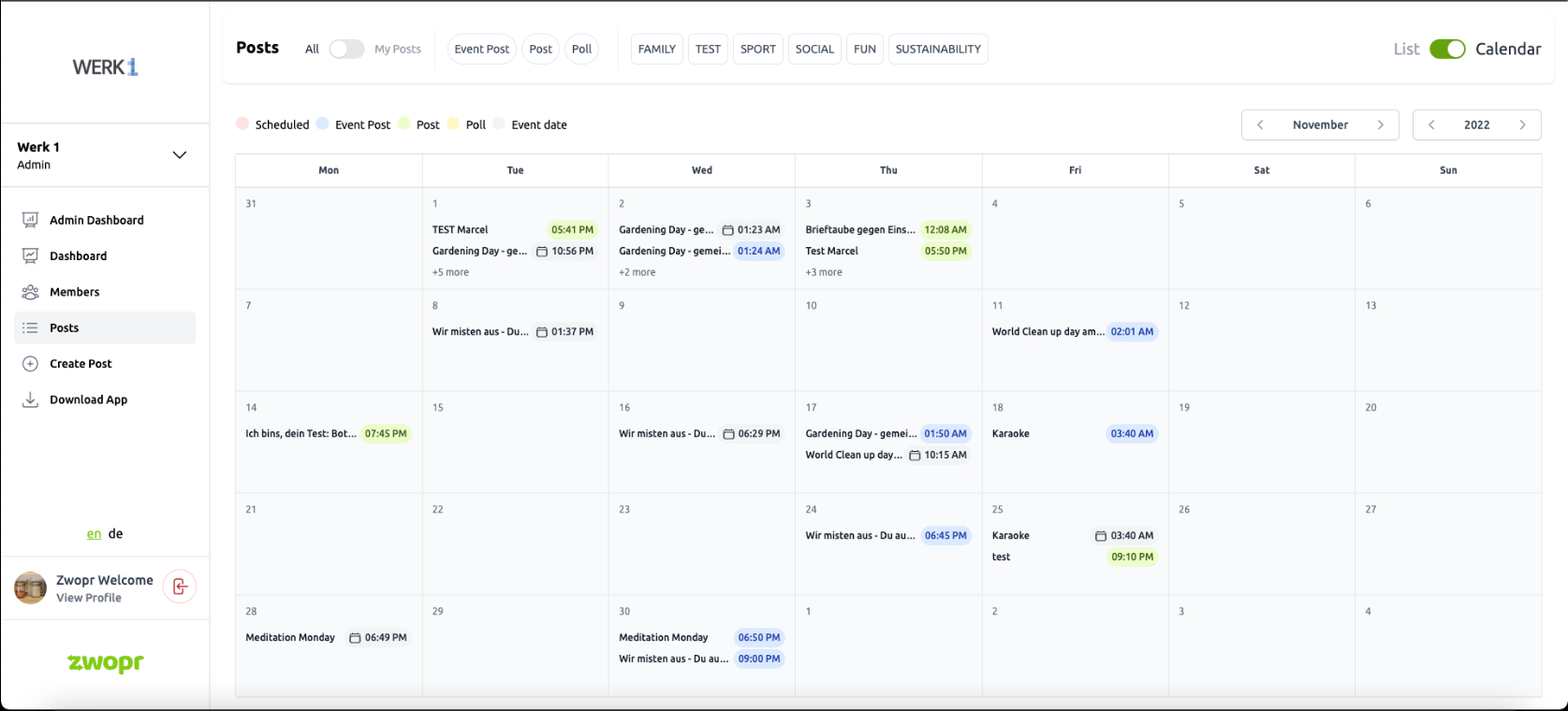Click the Dashboard chart icon
This screenshot has height=711, width=1568.
pyautogui.click(x=30, y=255)
